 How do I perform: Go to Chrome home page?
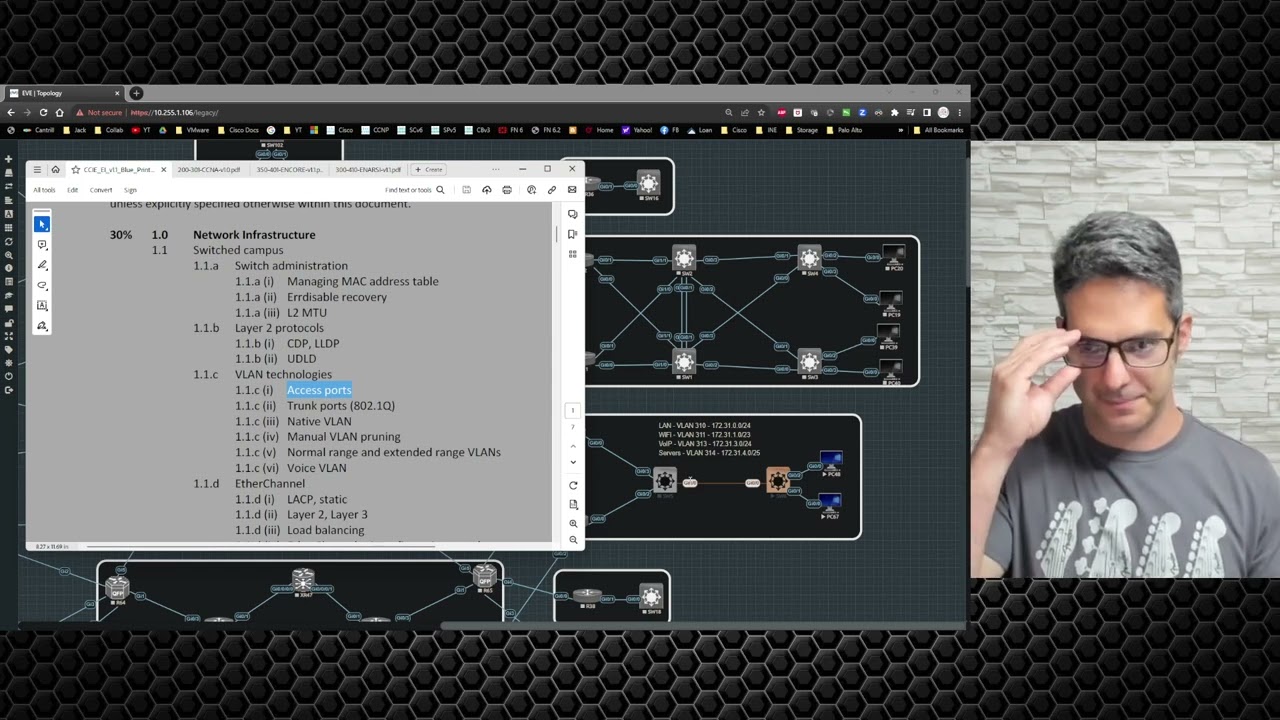coord(59,113)
